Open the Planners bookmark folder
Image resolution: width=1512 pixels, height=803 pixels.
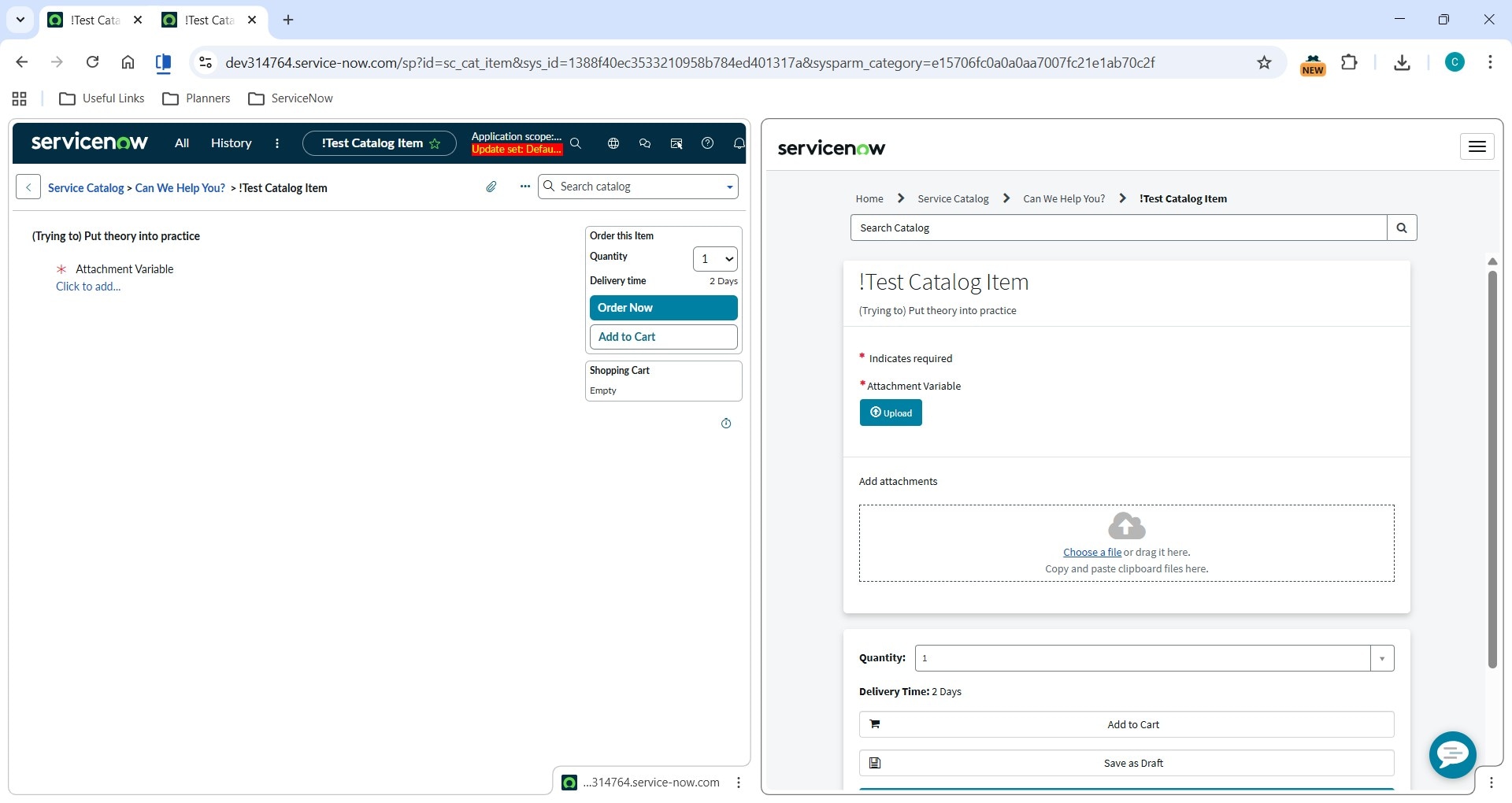[196, 98]
